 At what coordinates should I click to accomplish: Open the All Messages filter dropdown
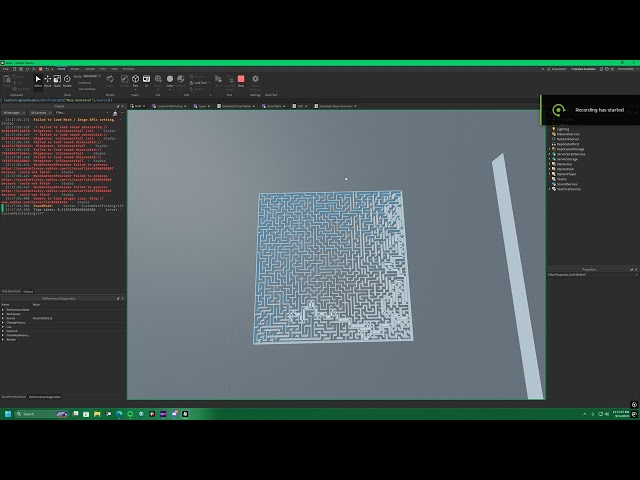click(14, 113)
